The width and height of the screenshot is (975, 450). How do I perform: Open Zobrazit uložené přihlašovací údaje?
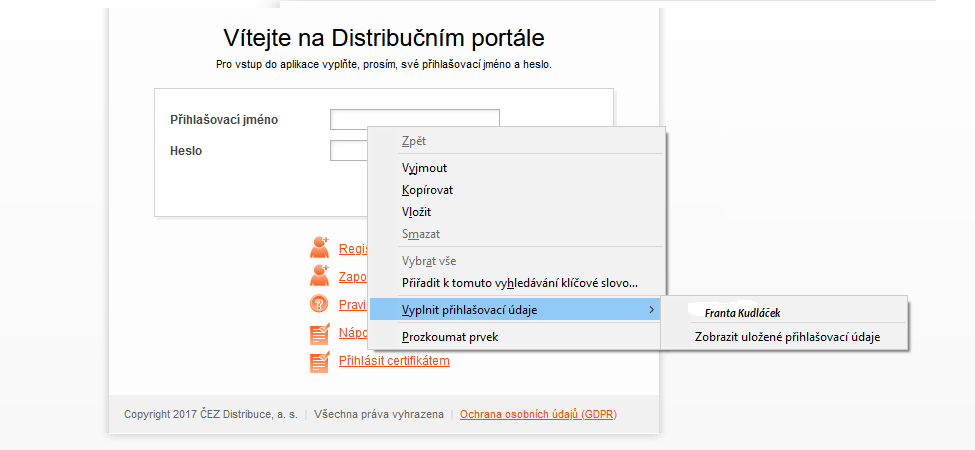click(x=787, y=337)
